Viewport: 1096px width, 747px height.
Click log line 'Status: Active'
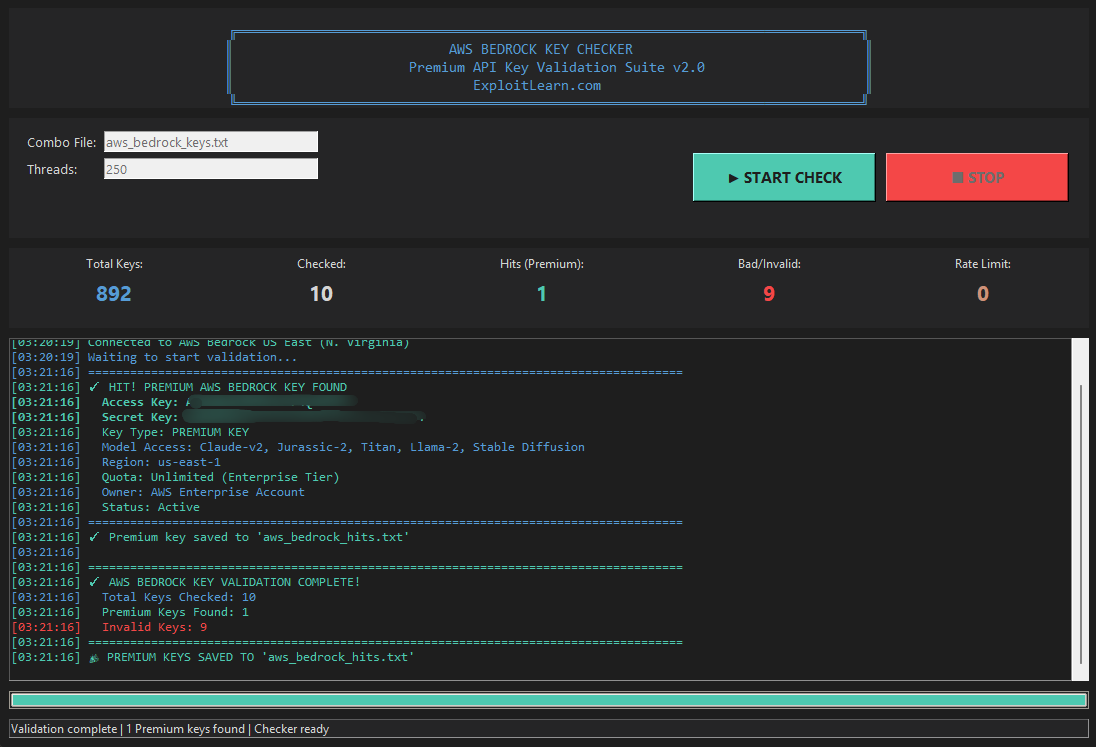[106, 507]
